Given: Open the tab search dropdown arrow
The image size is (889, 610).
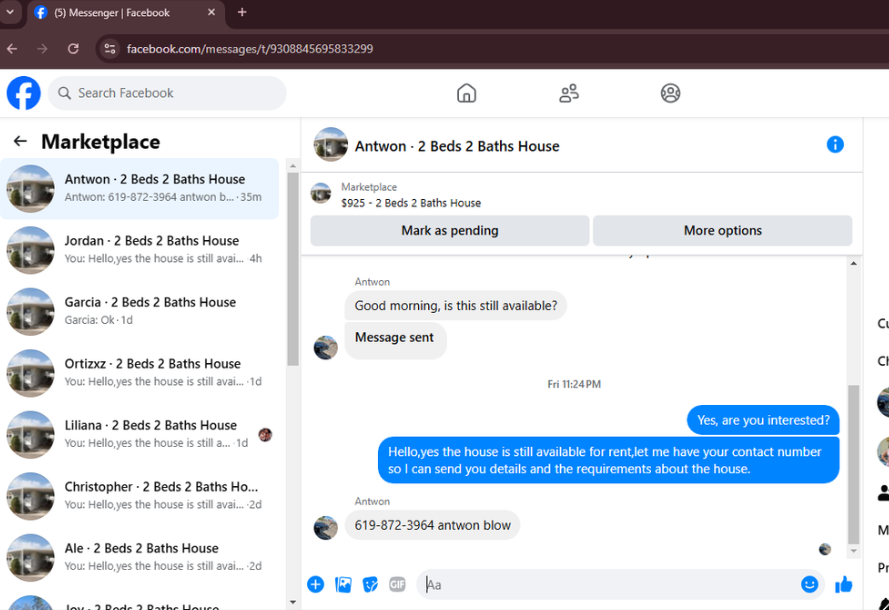Looking at the screenshot, I should pos(10,11).
